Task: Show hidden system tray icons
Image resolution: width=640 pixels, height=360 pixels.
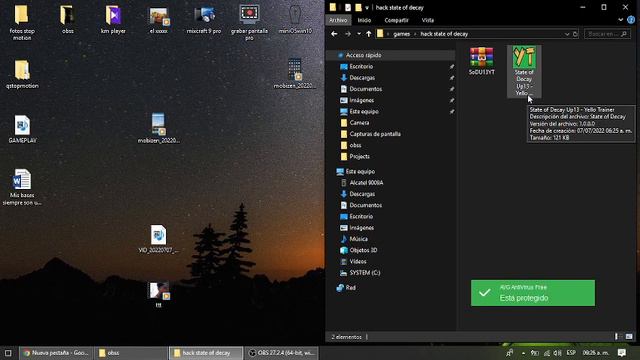Action: [523, 353]
